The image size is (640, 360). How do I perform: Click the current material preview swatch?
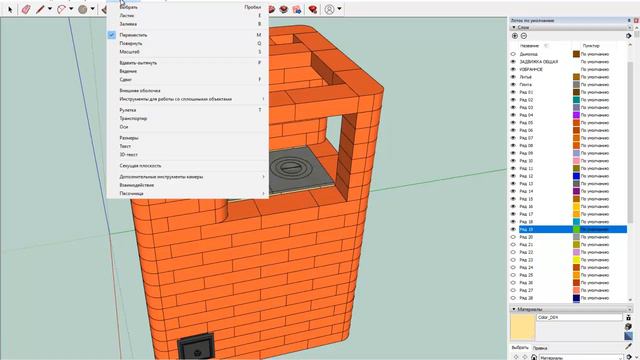pos(522,327)
